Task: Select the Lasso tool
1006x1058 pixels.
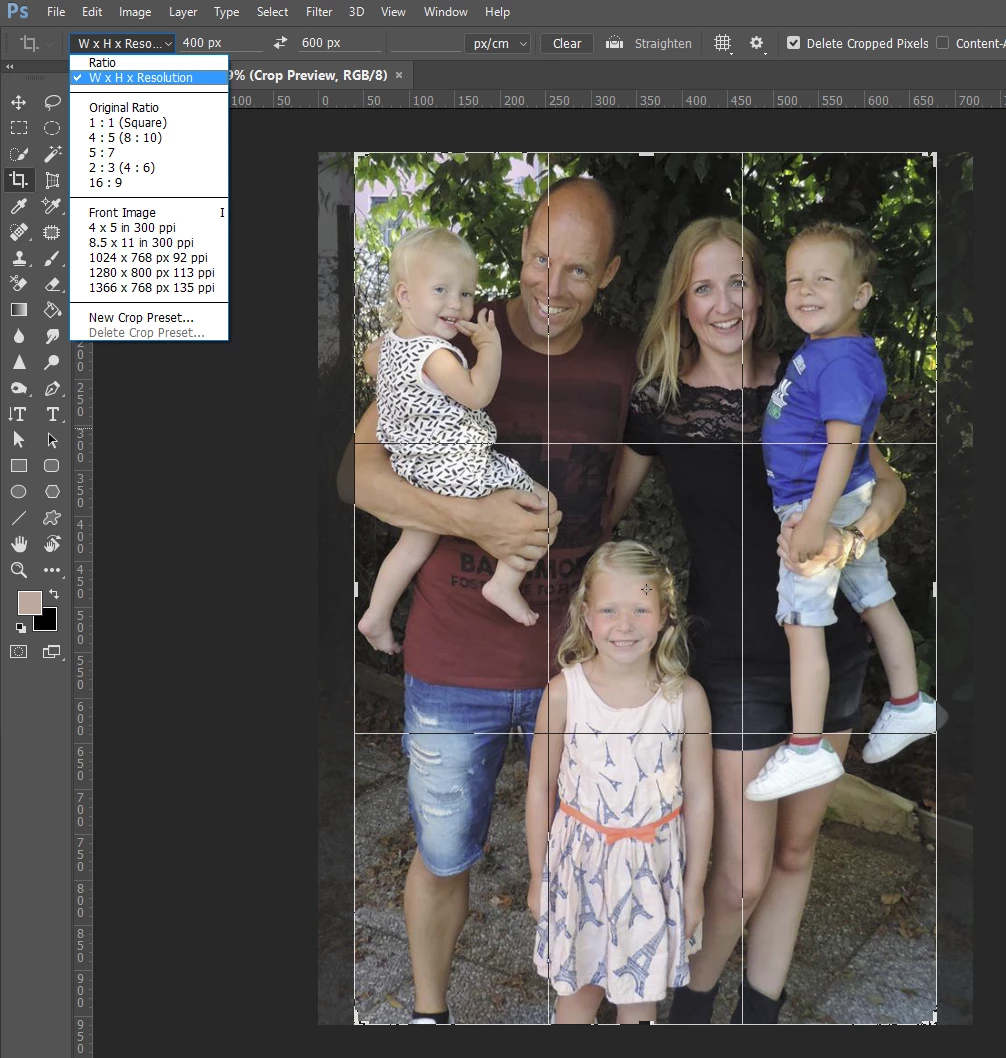Action: [x=52, y=102]
